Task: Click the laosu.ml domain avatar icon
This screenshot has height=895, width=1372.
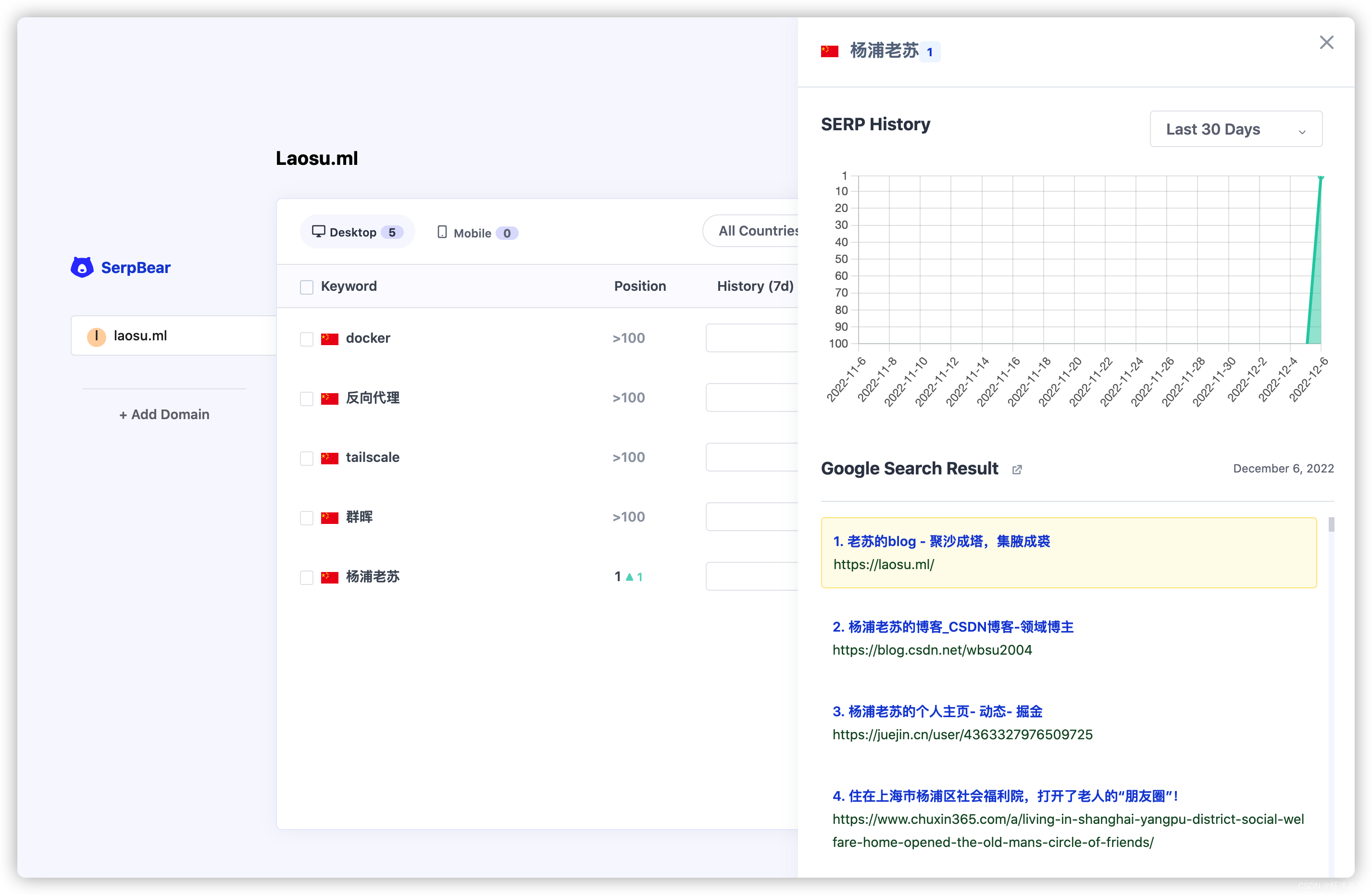Action: (96, 336)
